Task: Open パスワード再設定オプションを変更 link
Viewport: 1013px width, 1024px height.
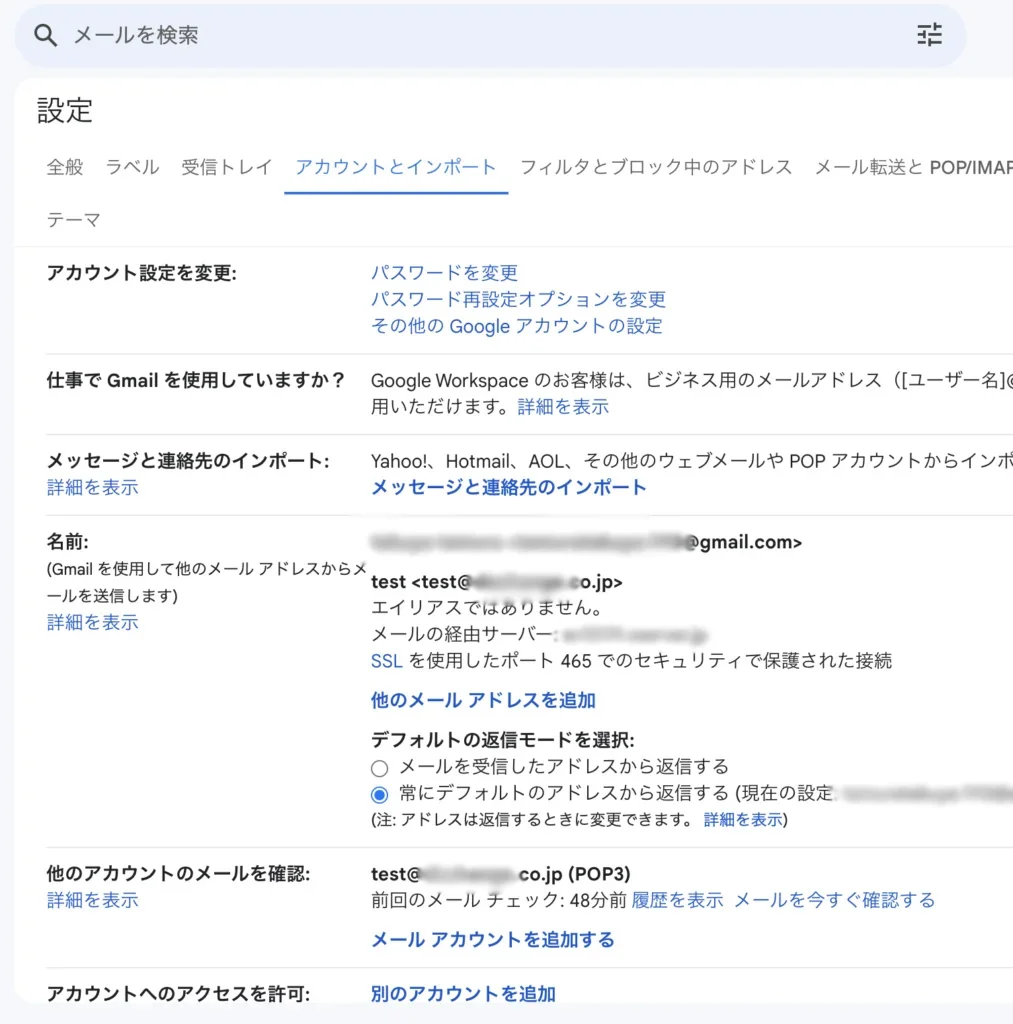Action: [518, 299]
